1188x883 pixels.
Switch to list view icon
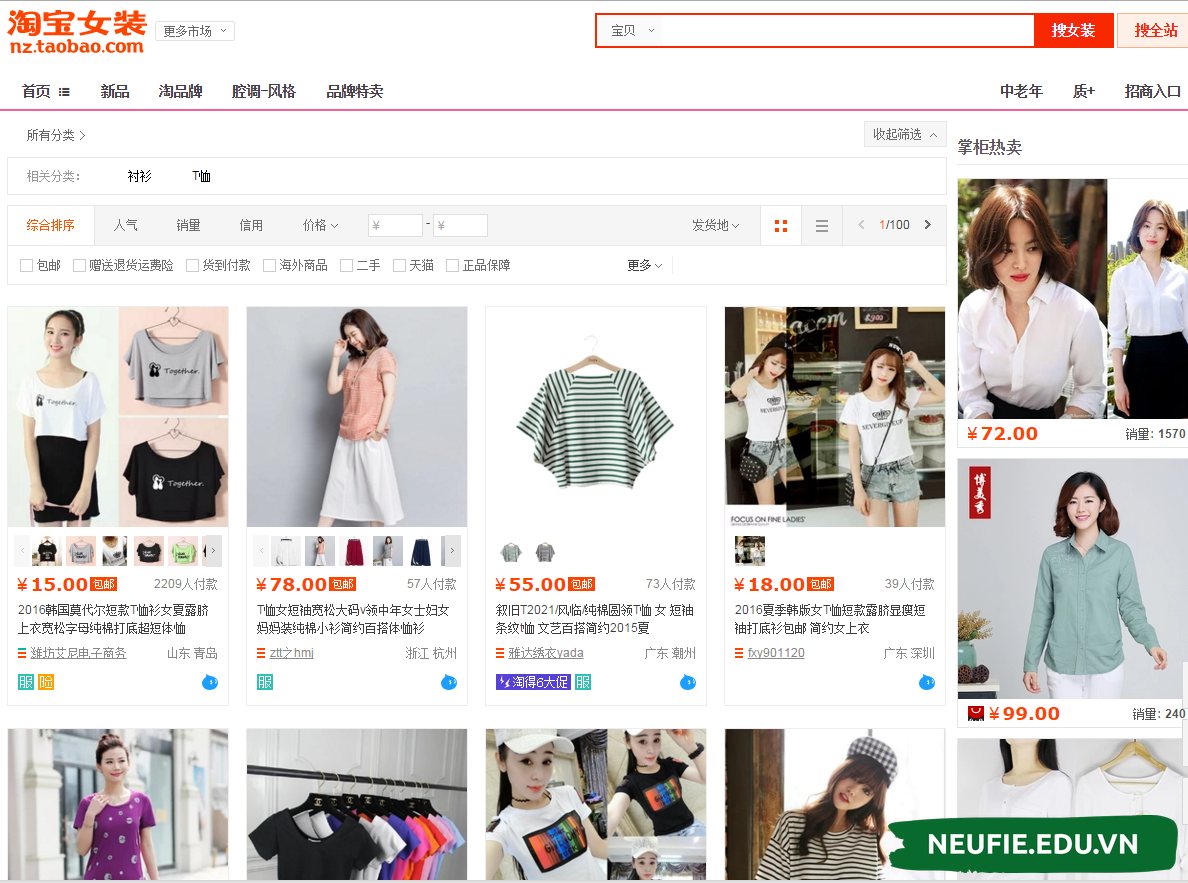[x=821, y=225]
